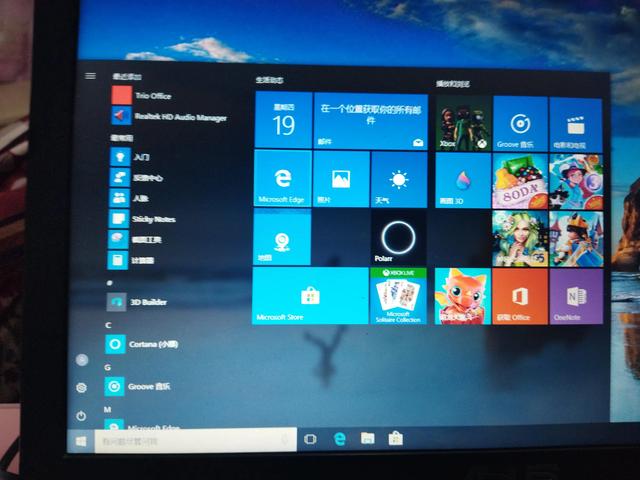640x480 pixels.
Task: Open the Mail live tile
Action: (371, 122)
